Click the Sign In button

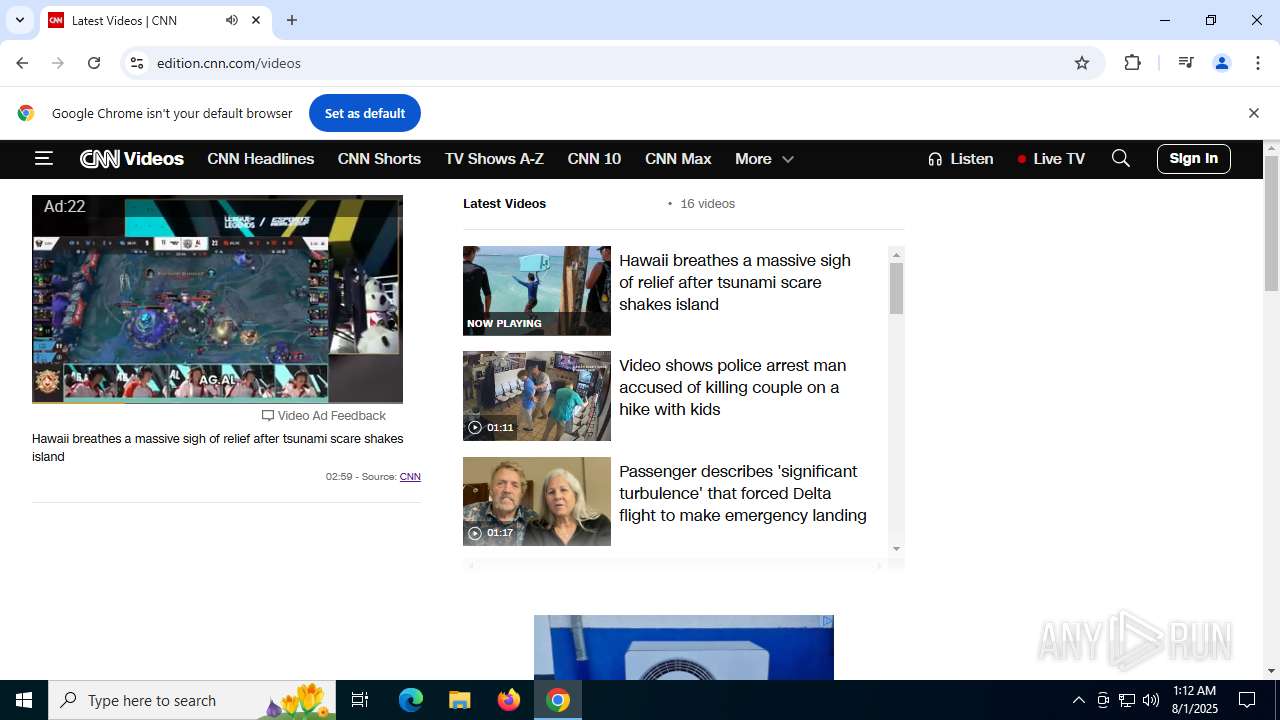1194,158
